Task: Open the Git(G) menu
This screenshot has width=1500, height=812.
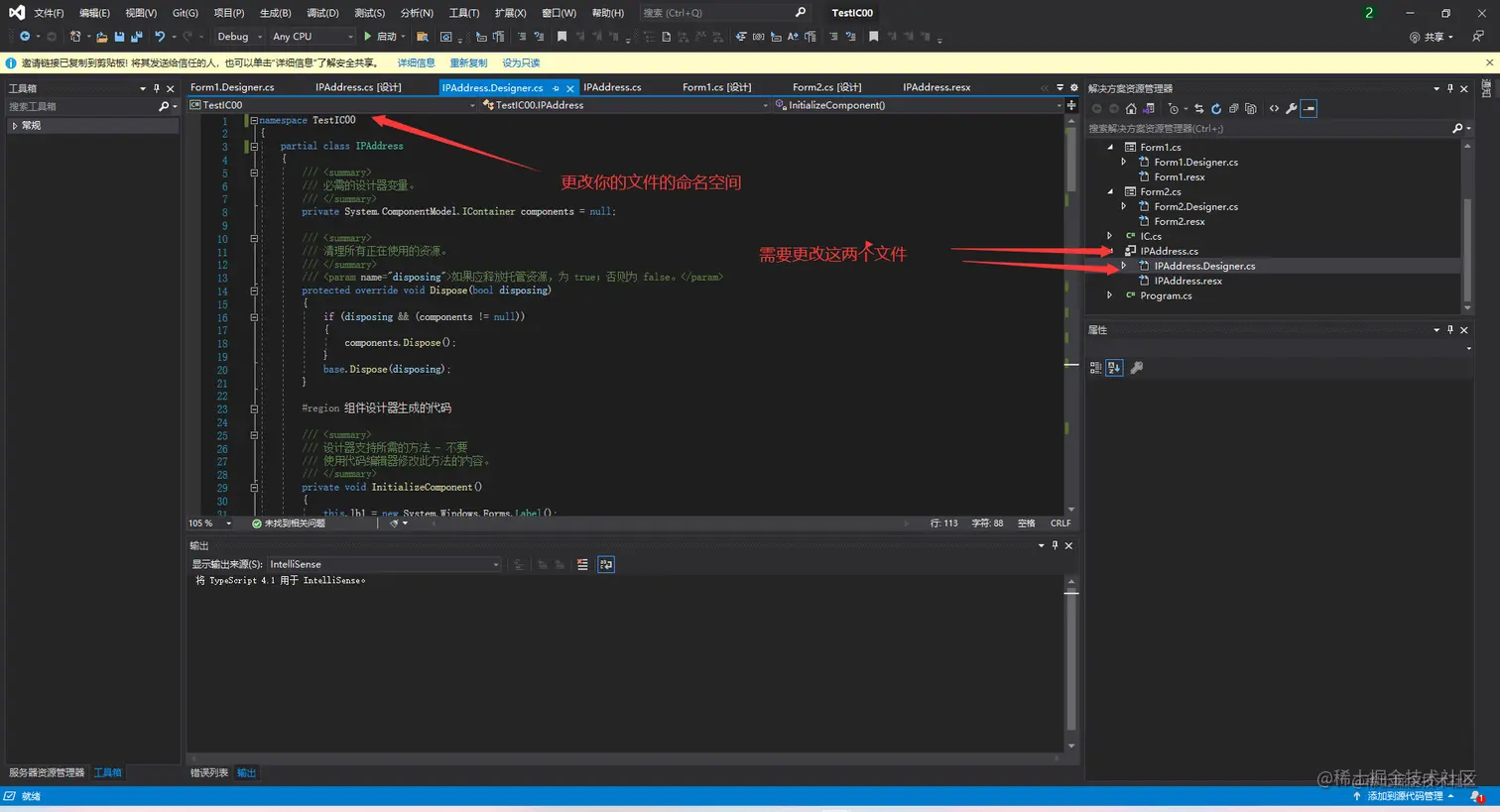Action: tap(186, 13)
